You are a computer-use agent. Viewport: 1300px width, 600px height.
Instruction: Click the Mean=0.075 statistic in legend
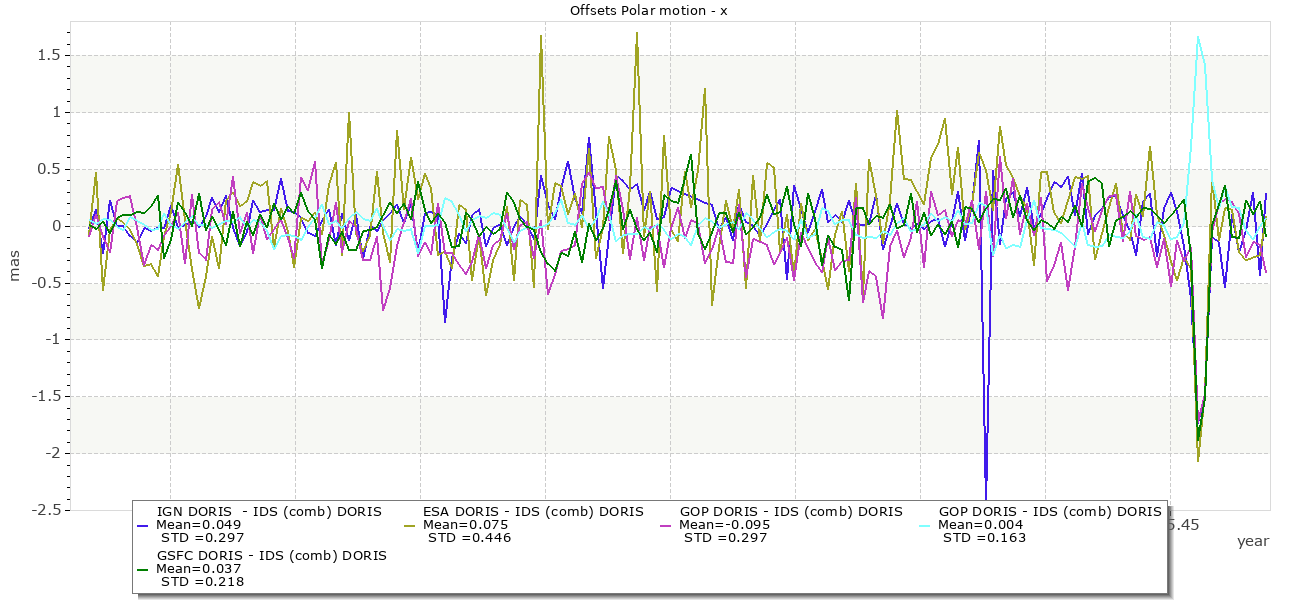465,525
